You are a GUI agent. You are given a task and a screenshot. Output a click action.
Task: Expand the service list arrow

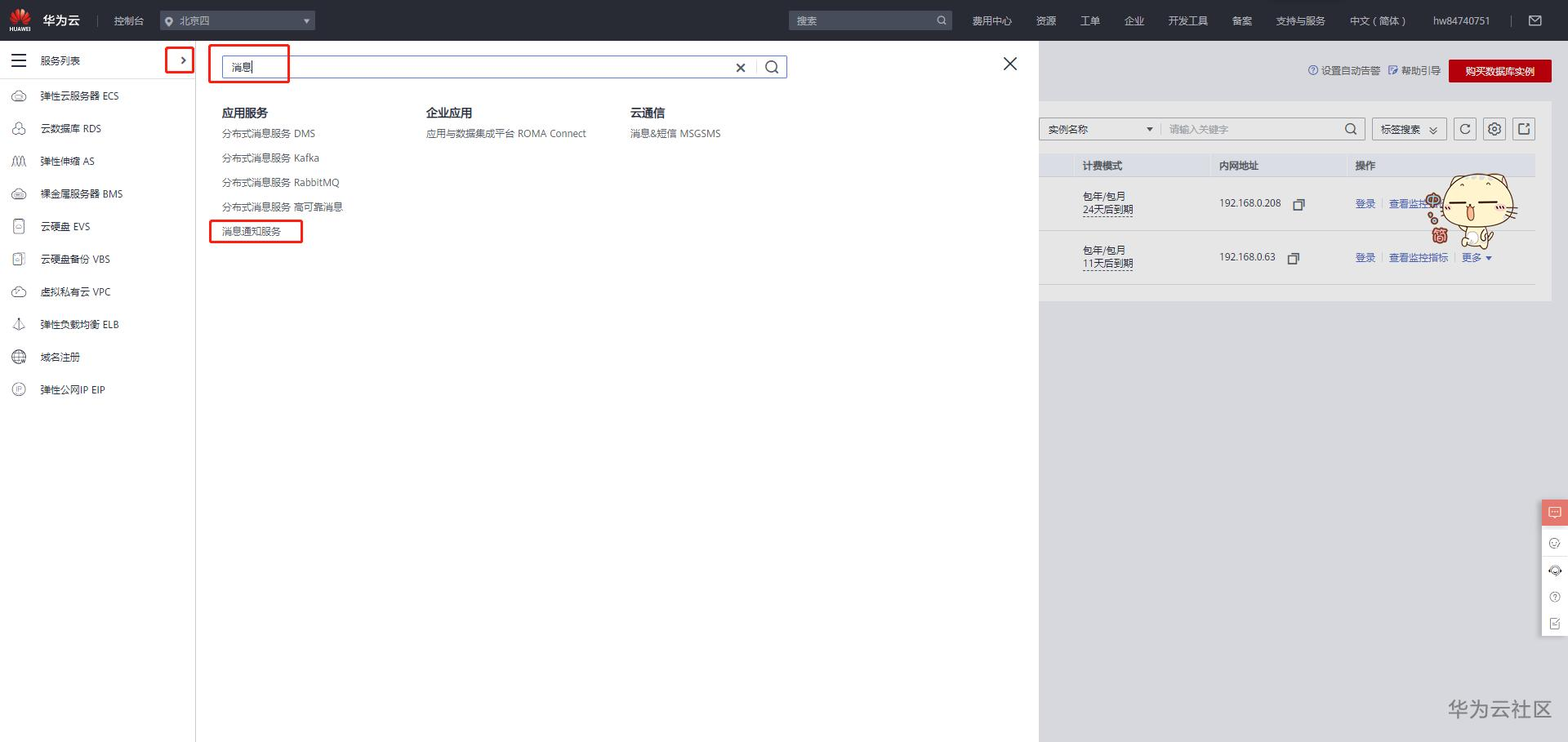[183, 60]
